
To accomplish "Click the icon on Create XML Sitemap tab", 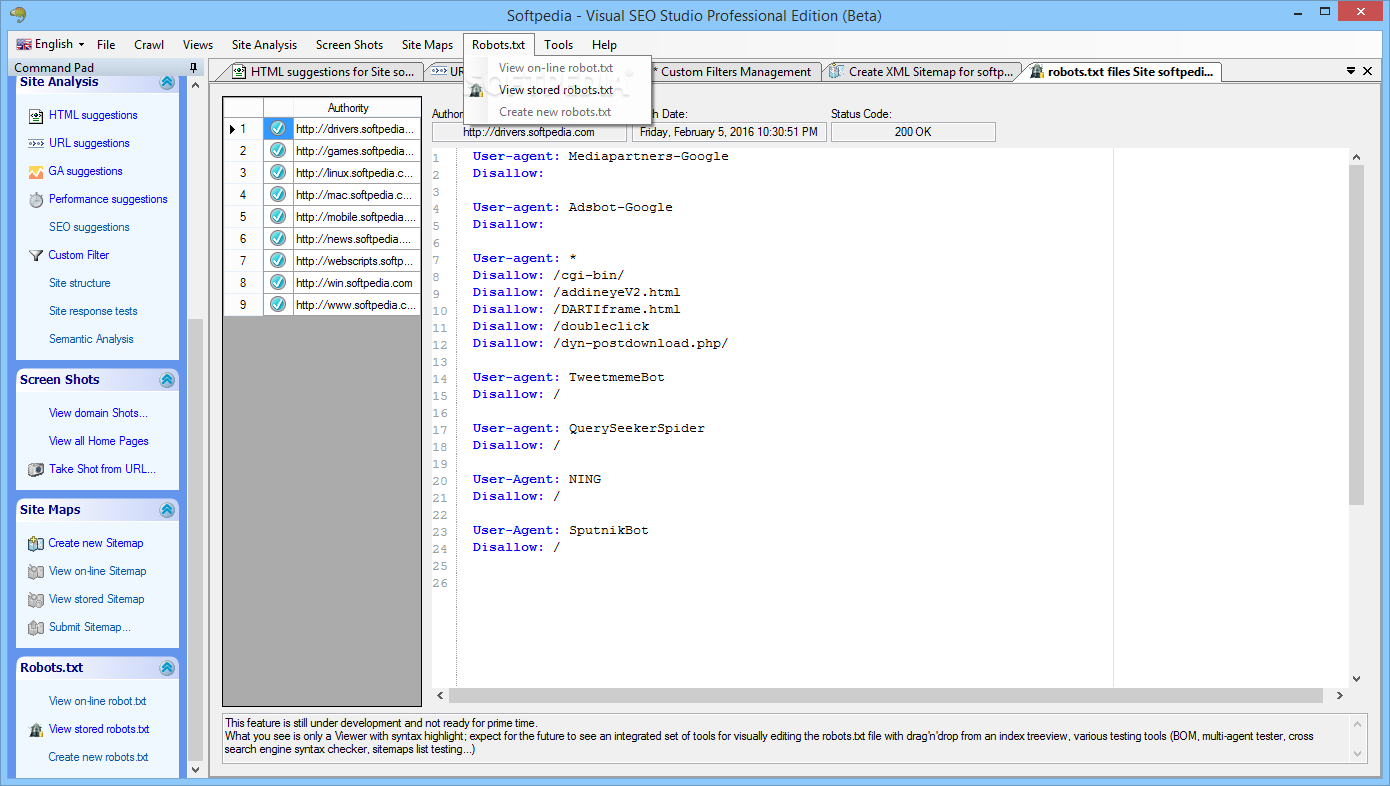I will pos(837,72).
